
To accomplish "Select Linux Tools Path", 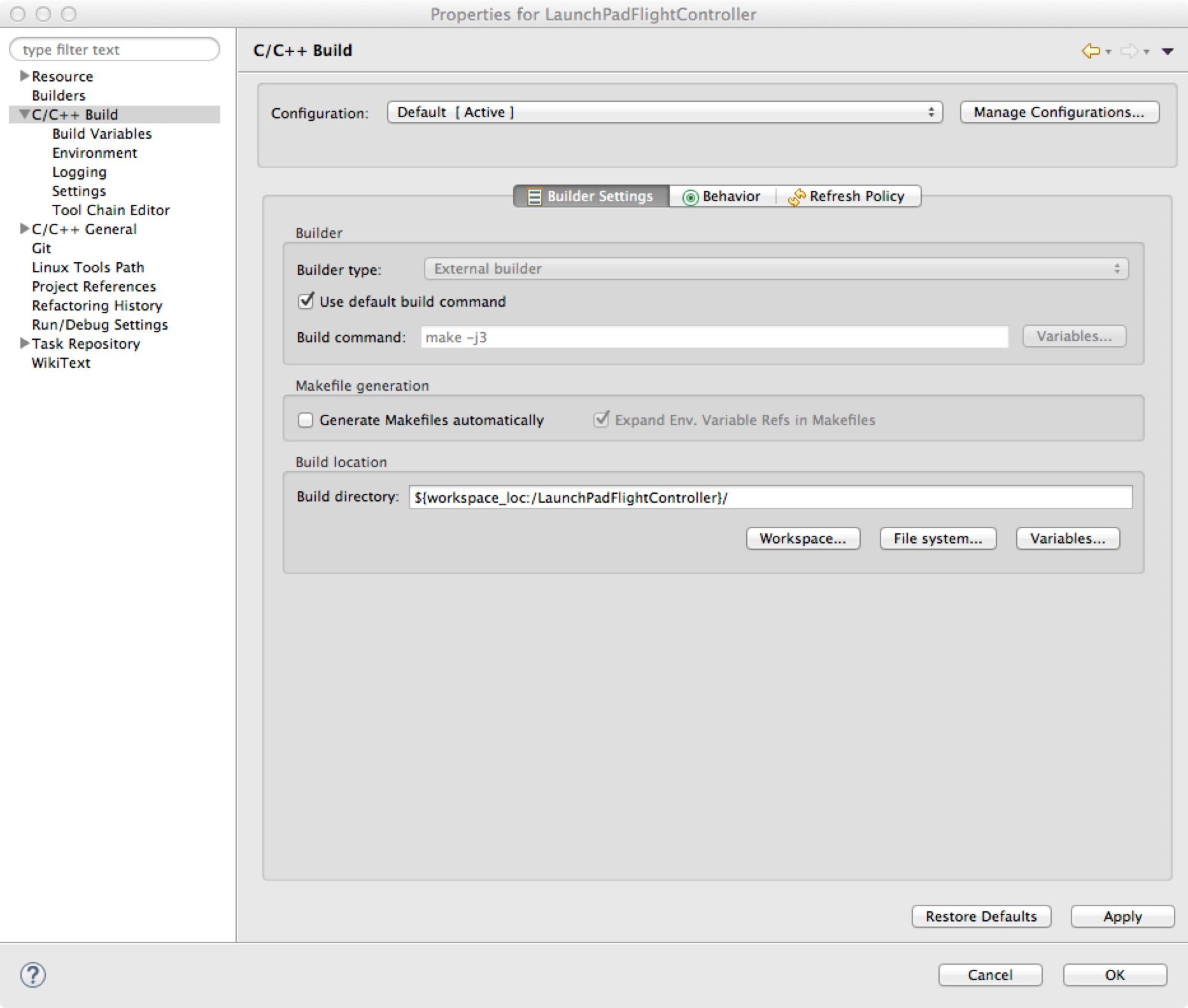I will (88, 267).
